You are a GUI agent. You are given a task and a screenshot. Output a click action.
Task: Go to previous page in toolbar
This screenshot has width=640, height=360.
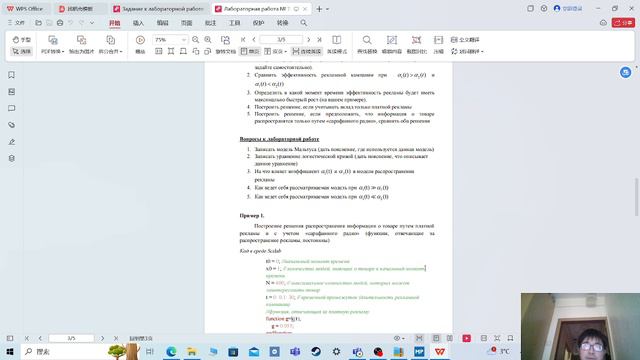click(x=254, y=40)
